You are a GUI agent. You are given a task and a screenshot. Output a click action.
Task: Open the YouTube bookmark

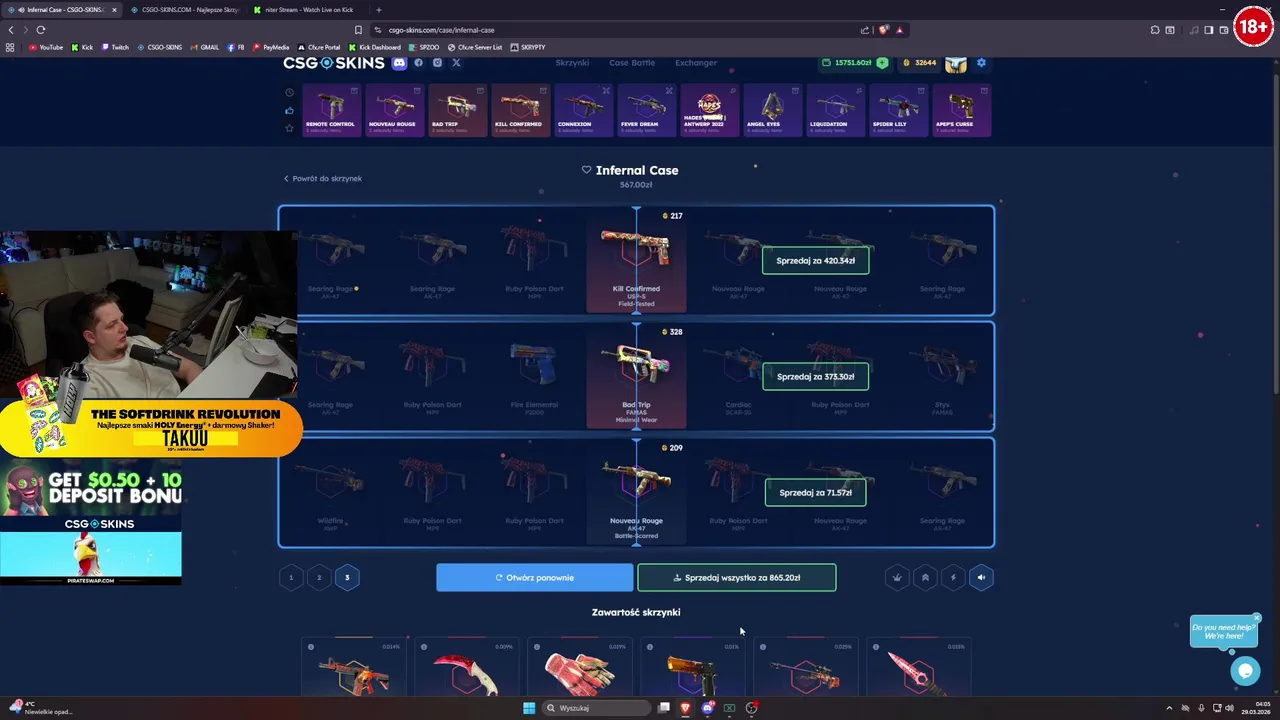pos(46,47)
